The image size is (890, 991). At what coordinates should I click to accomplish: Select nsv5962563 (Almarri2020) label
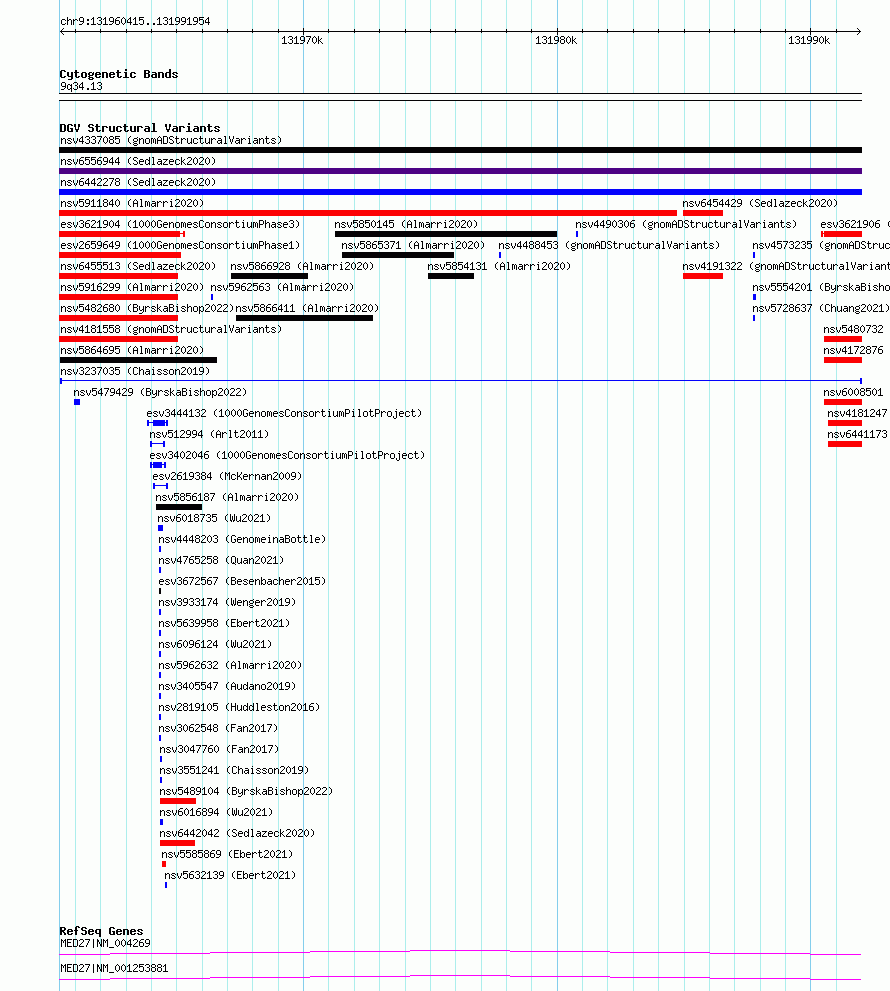pyautogui.click(x=282, y=288)
